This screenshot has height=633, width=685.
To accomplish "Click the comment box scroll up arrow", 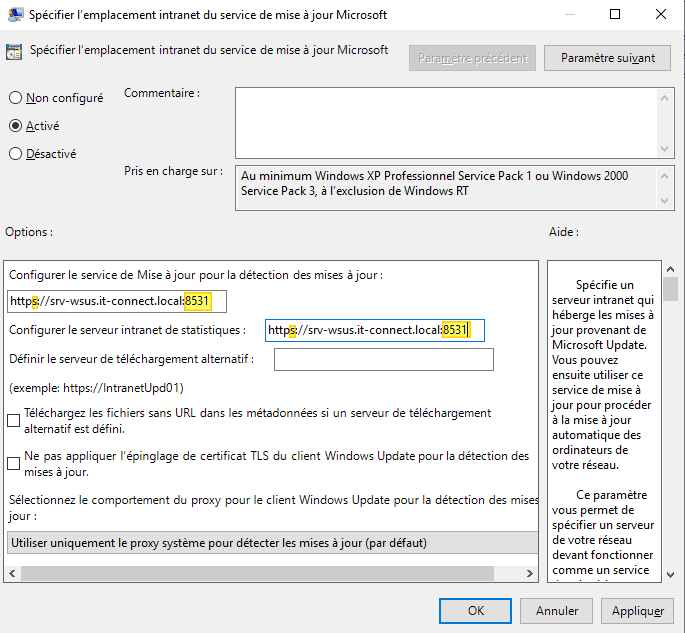I will coord(664,98).
